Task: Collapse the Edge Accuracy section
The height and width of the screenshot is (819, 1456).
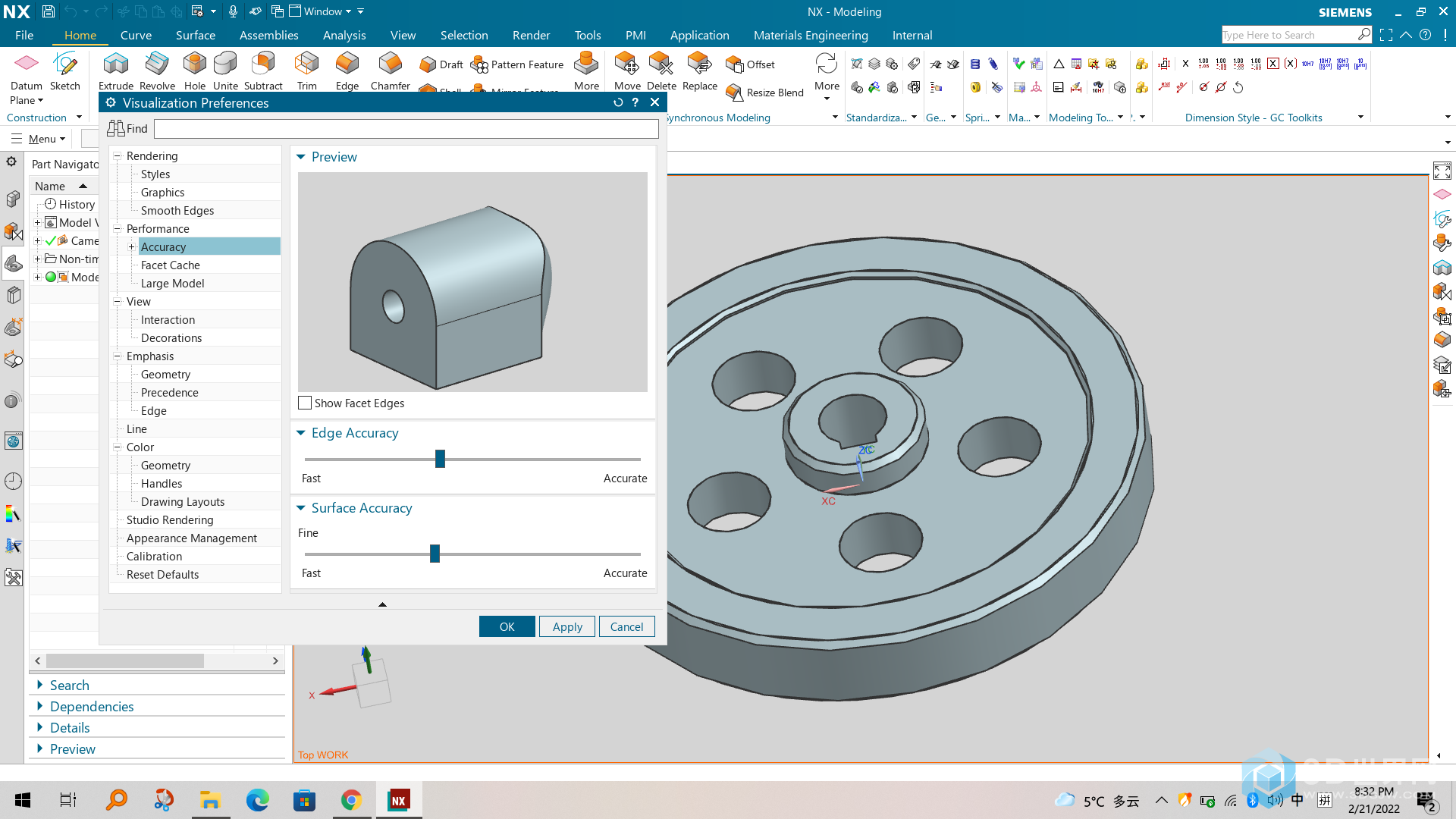Action: tap(301, 433)
